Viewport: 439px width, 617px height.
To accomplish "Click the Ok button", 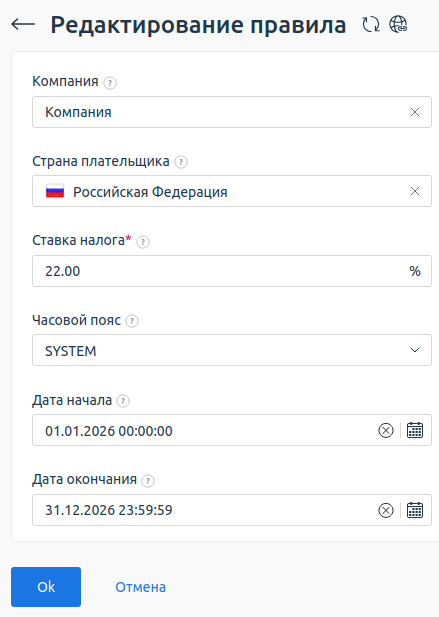I will click(x=46, y=587).
